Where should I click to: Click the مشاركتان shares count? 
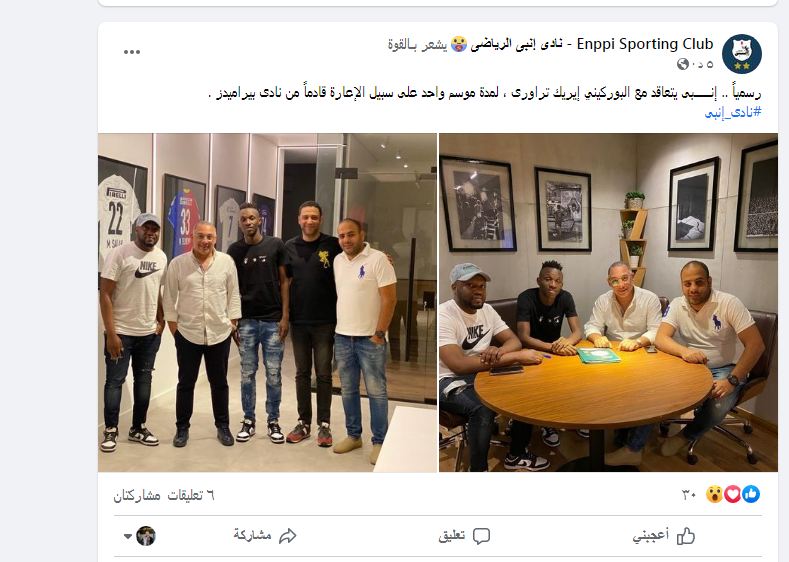click(x=137, y=496)
